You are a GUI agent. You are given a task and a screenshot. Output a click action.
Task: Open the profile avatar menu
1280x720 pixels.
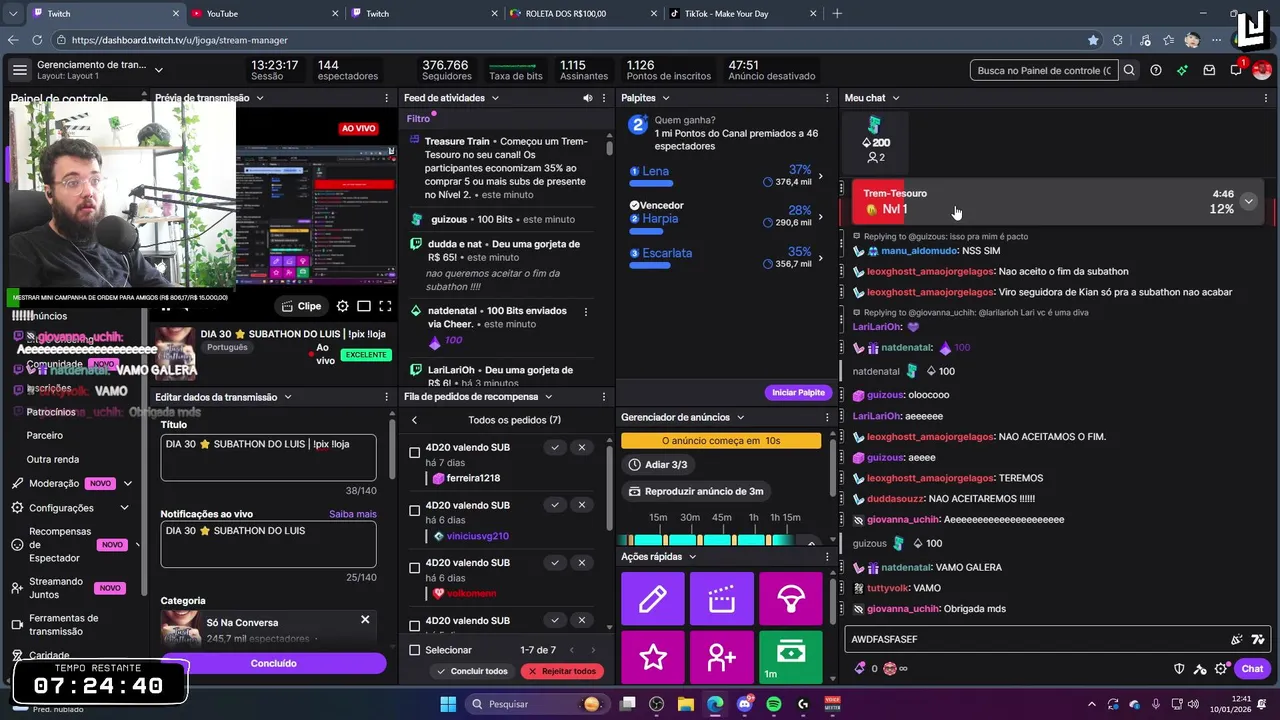[x=1262, y=70]
